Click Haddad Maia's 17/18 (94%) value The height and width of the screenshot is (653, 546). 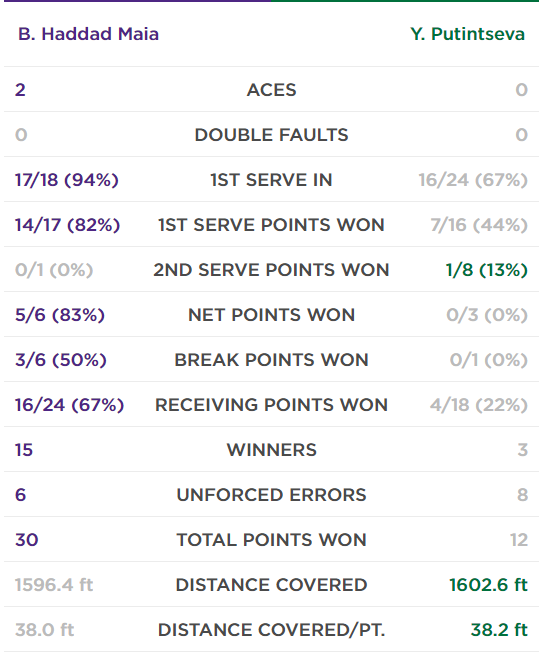pyautogui.click(x=67, y=179)
